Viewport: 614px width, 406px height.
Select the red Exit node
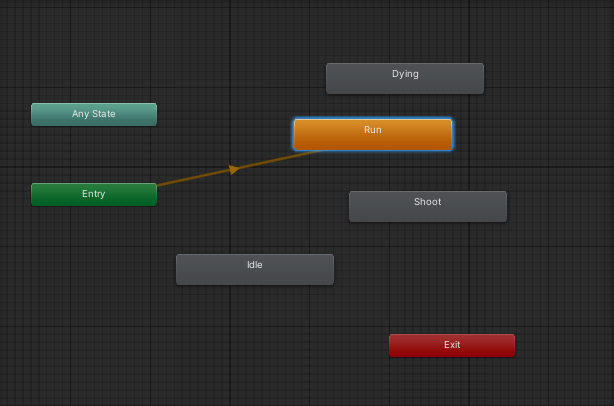452,345
